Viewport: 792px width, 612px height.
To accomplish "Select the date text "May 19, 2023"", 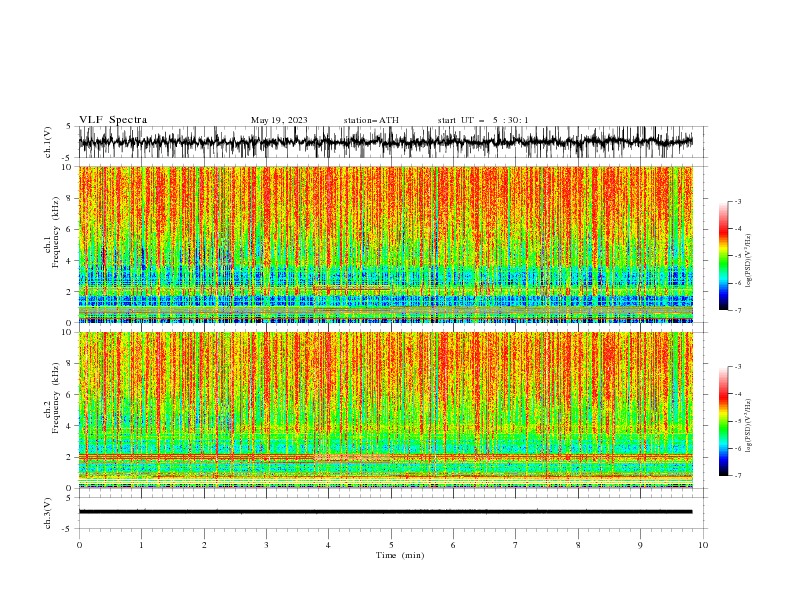I will tap(279, 120).
